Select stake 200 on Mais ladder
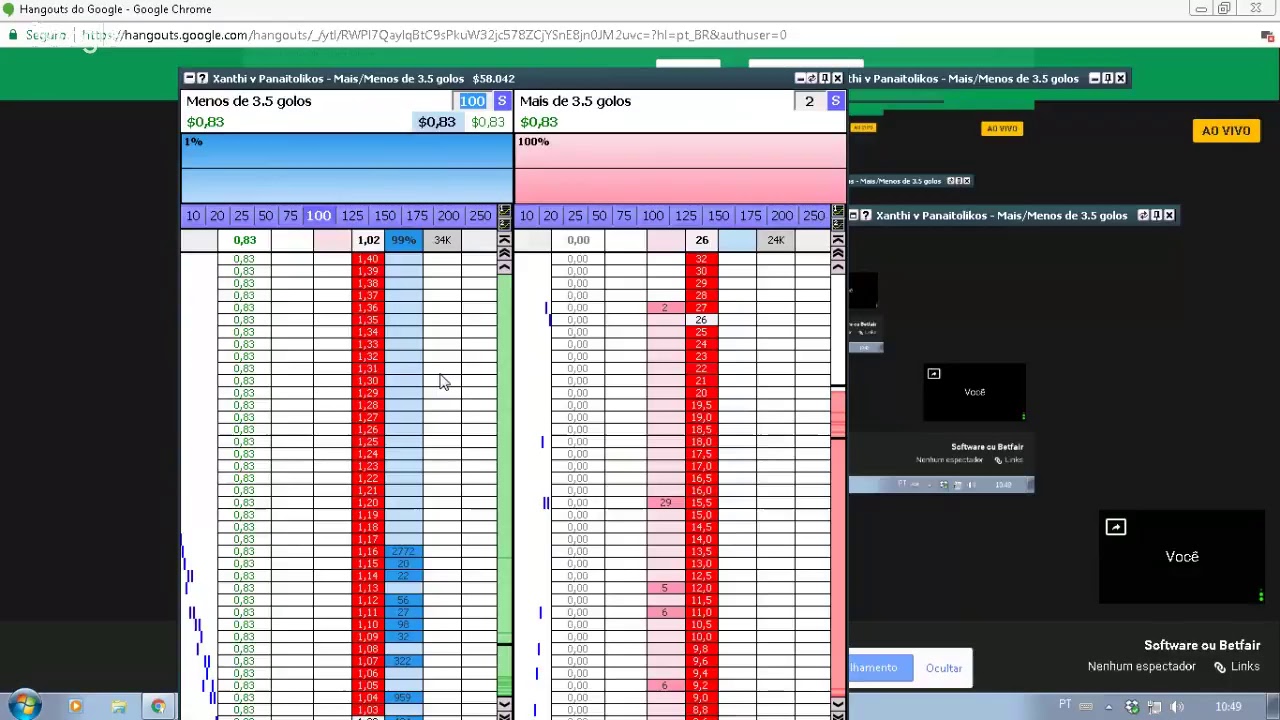 point(782,216)
